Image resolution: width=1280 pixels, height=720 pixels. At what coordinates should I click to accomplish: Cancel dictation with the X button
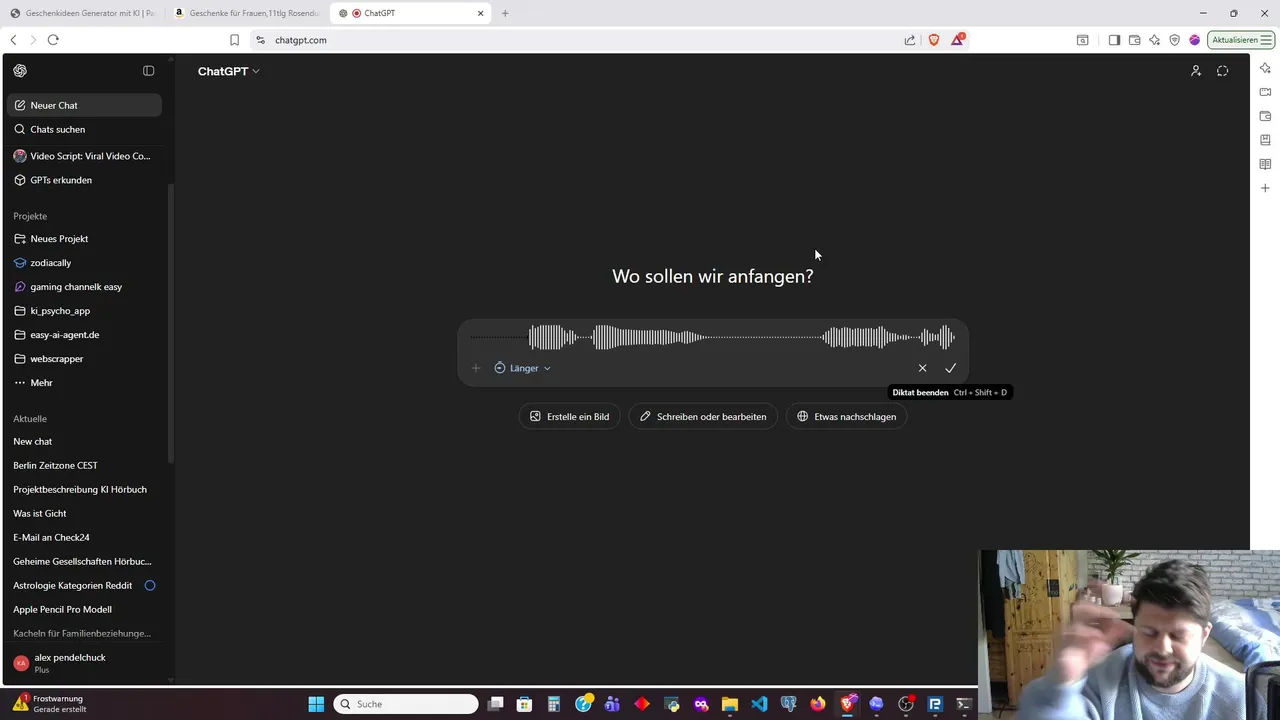click(922, 368)
